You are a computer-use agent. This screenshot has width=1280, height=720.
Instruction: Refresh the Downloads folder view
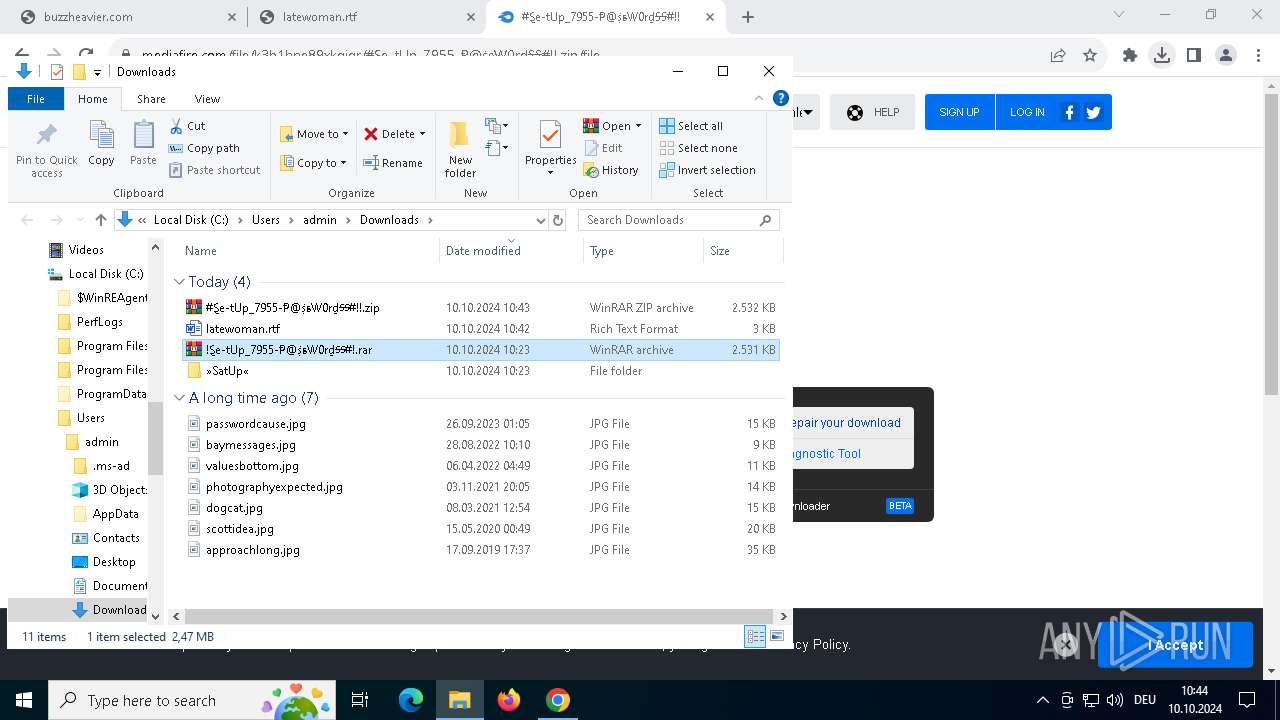pyautogui.click(x=558, y=220)
